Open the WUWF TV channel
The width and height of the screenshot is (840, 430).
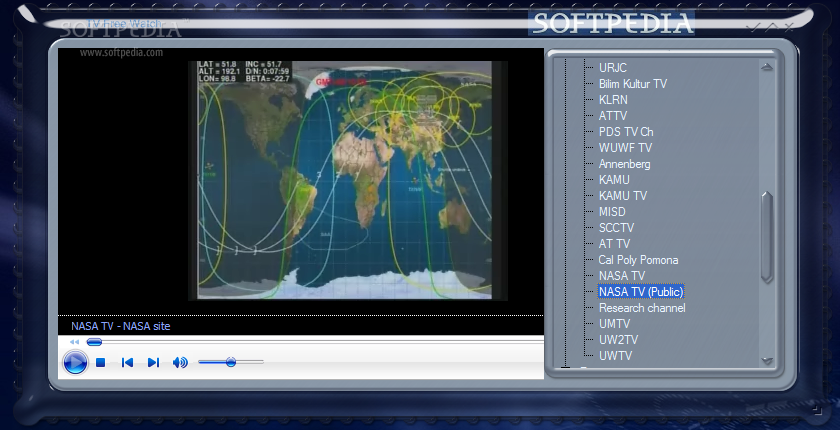pyautogui.click(x=625, y=148)
